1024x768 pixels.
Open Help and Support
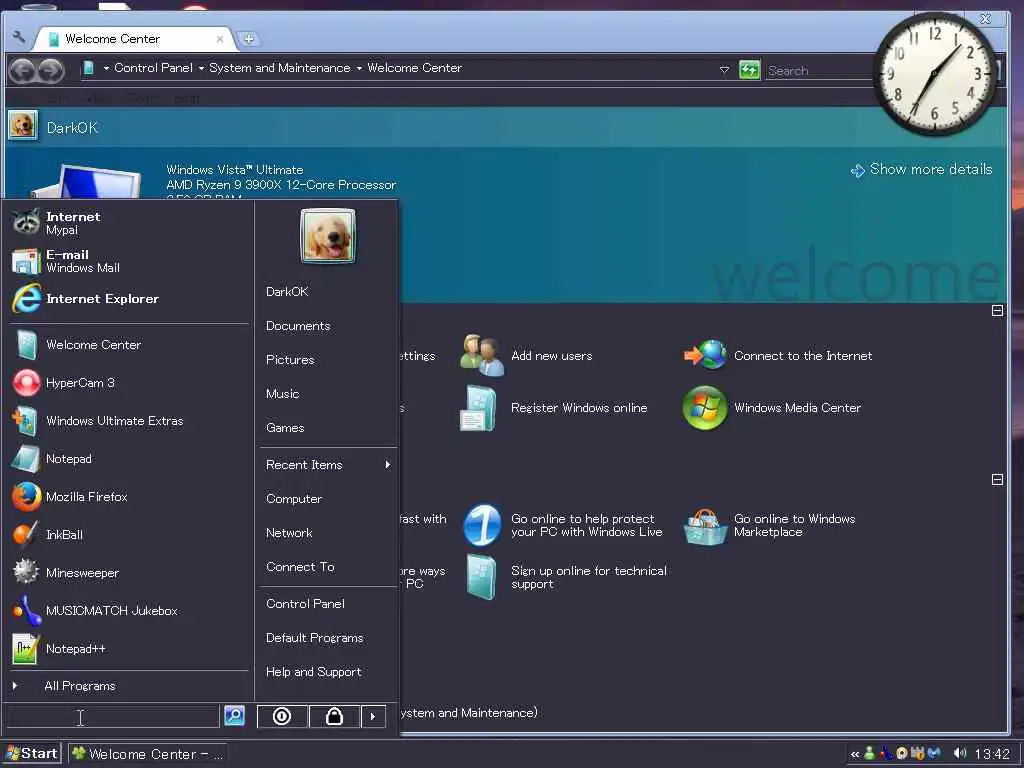(313, 672)
